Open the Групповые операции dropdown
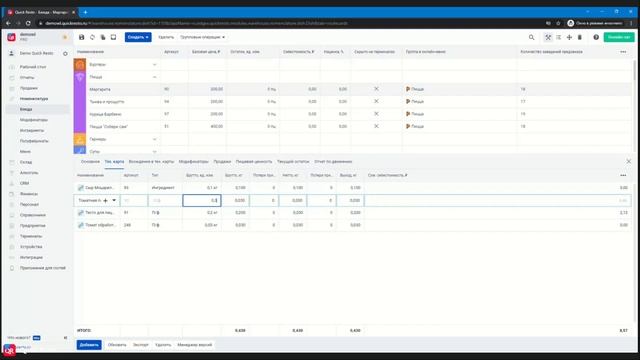 (x=202, y=37)
